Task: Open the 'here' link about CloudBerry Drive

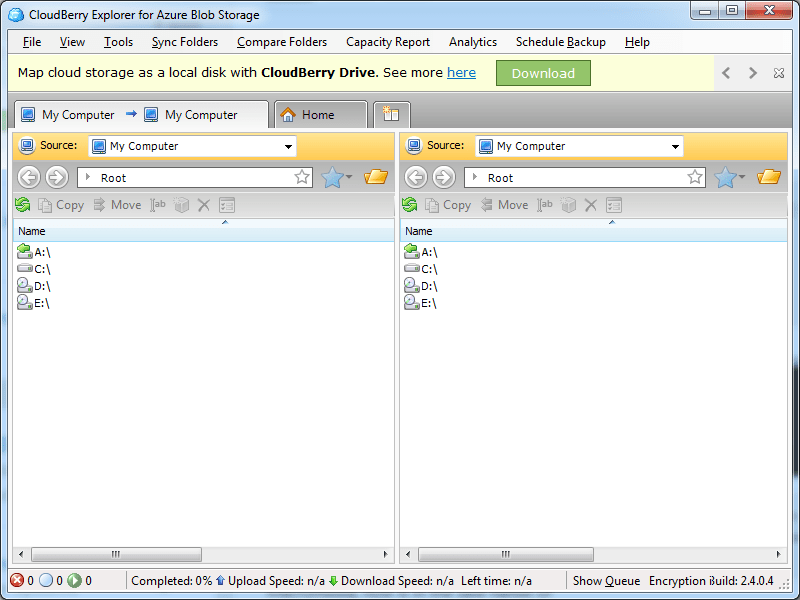Action: (459, 72)
